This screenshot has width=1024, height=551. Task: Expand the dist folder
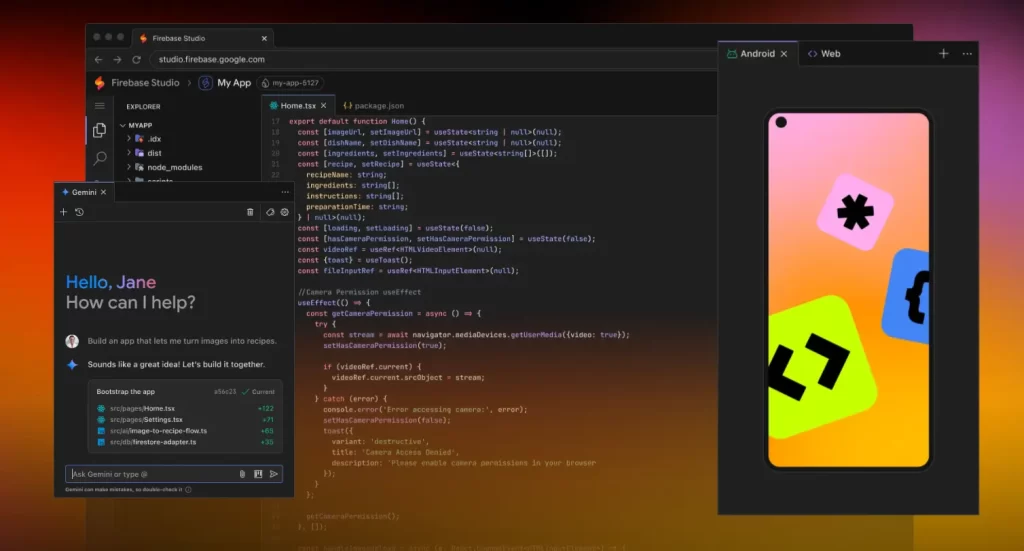coord(129,153)
